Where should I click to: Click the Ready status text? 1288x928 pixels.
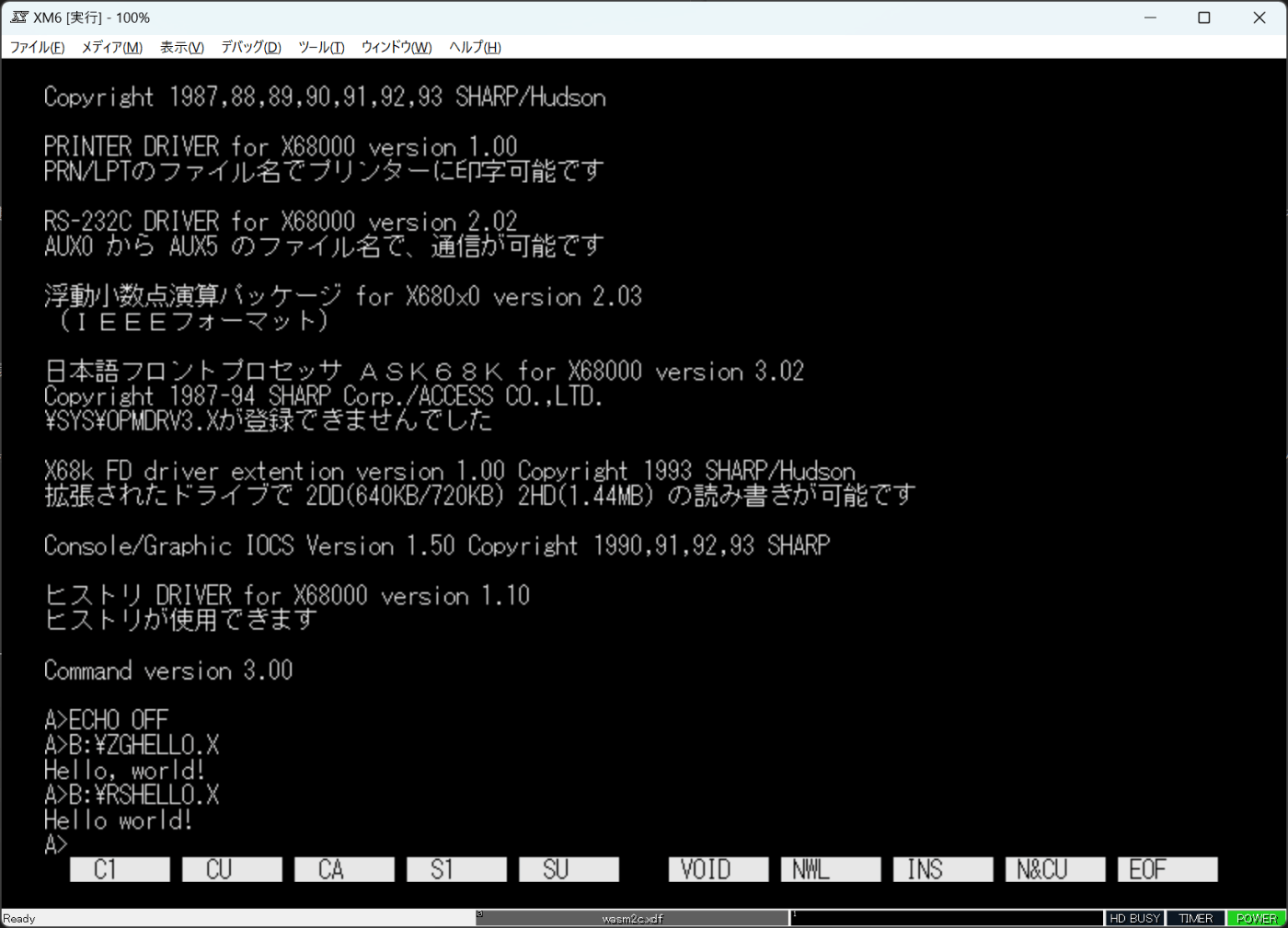19,919
